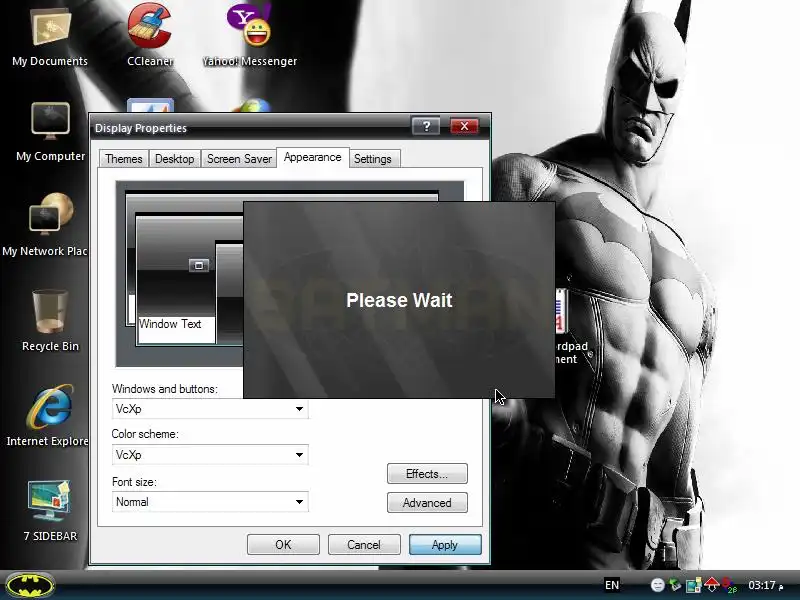
Task: Switch to the Desktop tab
Action: click(x=174, y=159)
